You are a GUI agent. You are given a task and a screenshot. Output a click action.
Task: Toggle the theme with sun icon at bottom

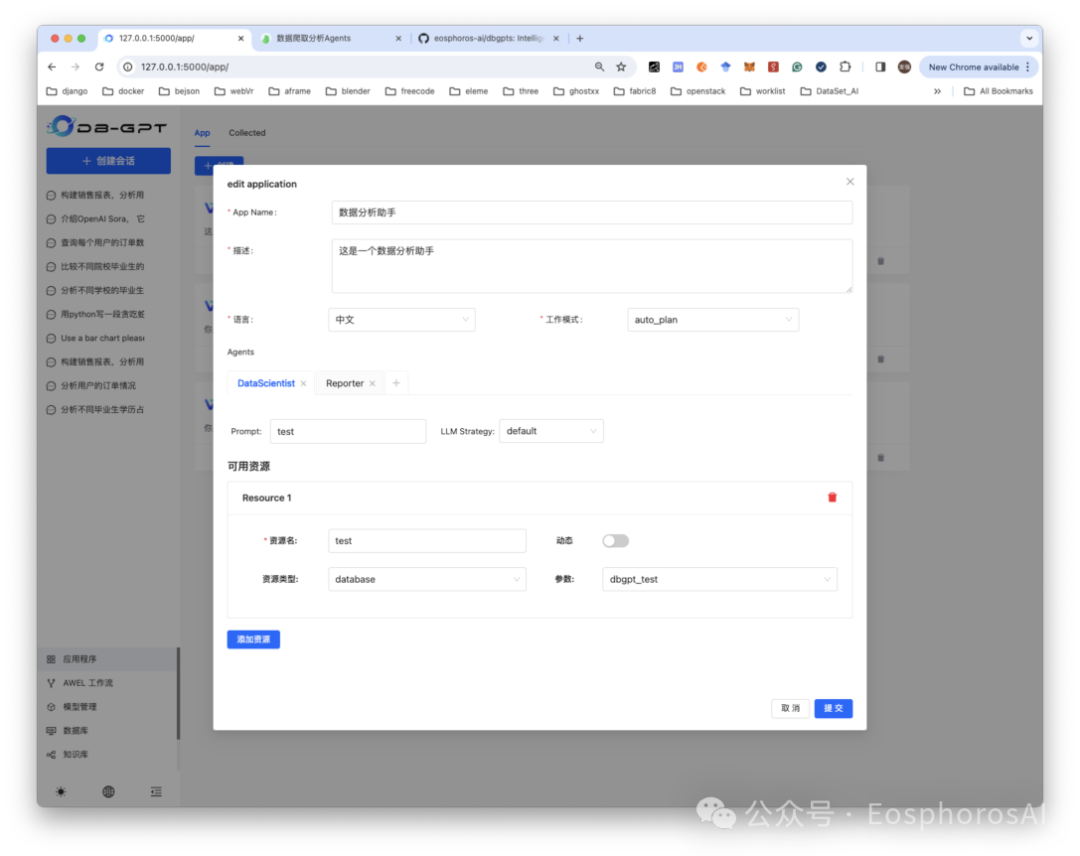(x=59, y=791)
